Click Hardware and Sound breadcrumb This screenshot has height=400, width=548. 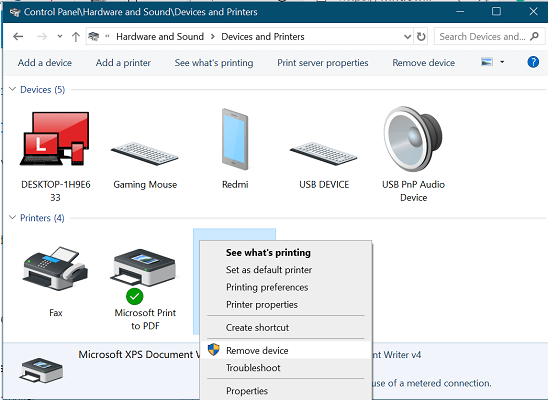click(x=160, y=36)
